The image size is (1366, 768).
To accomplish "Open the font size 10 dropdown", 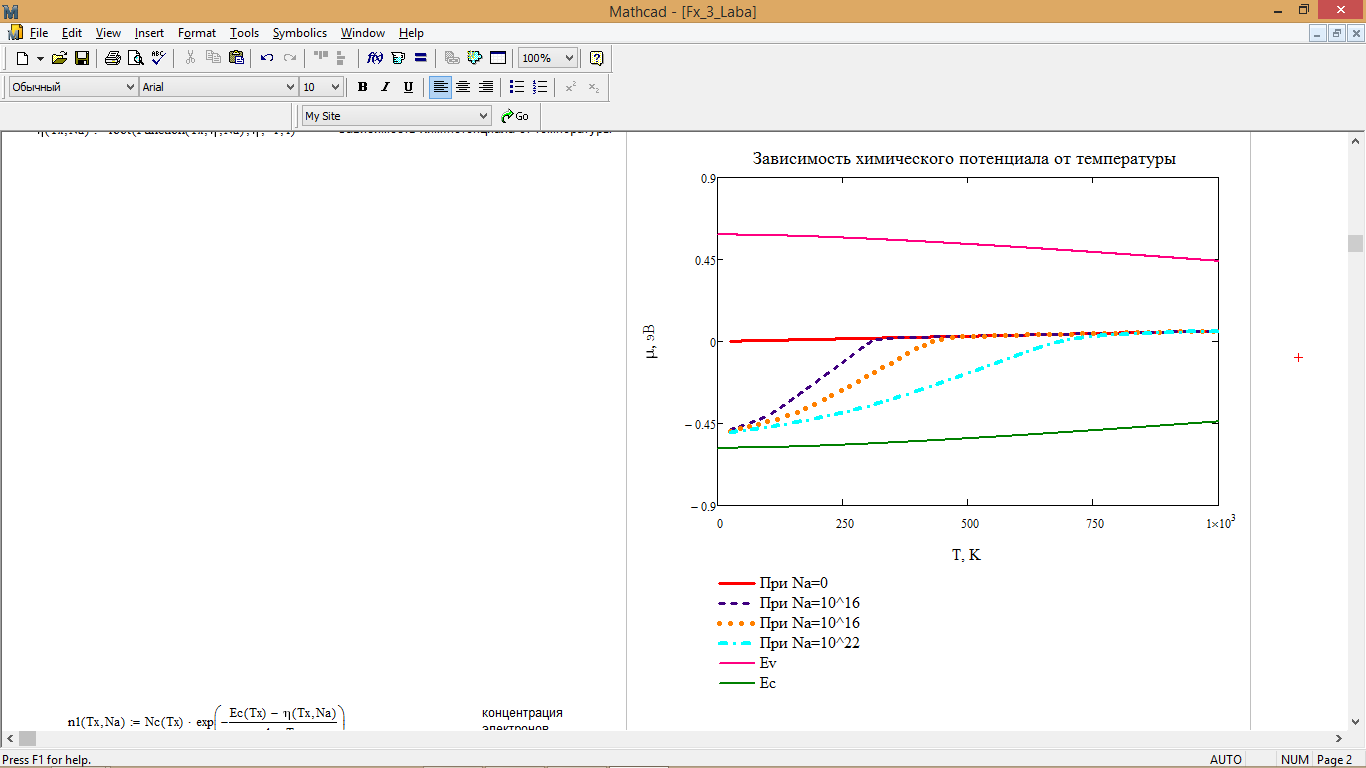I will (x=335, y=87).
